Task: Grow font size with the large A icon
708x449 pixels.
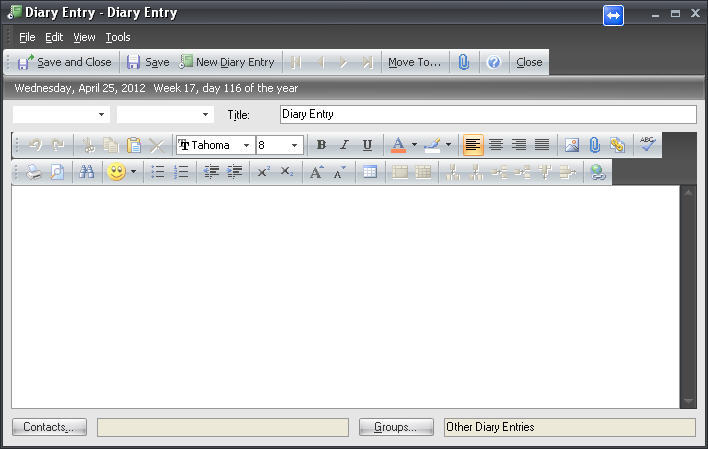Action: coord(317,172)
